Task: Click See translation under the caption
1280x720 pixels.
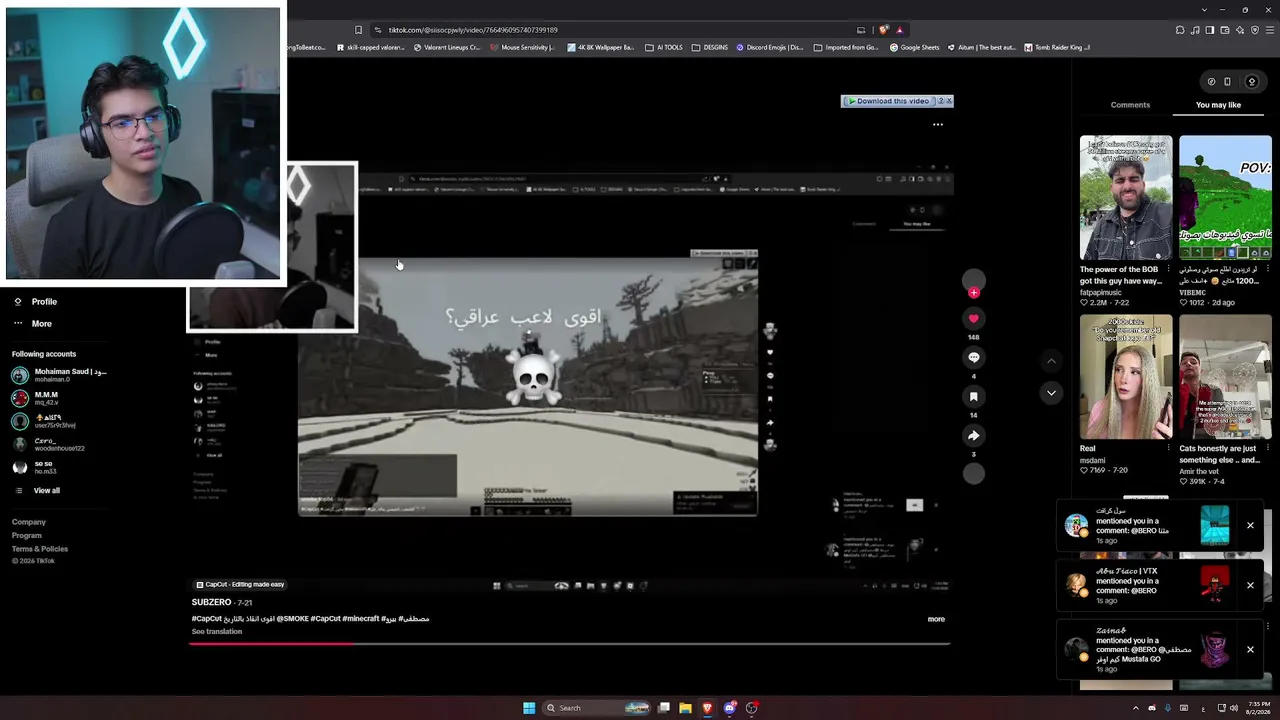Action: click(x=217, y=632)
